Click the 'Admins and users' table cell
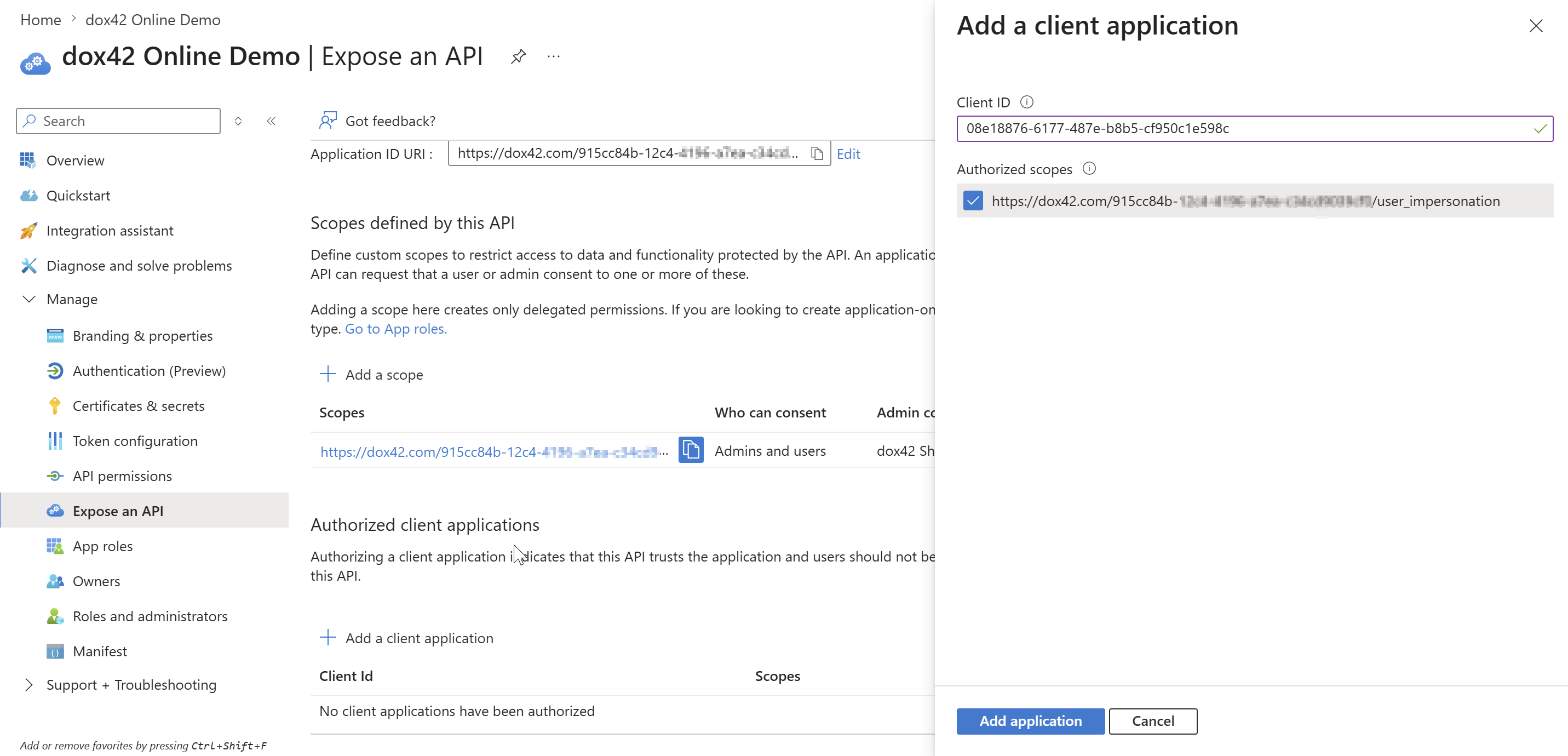1568x756 pixels. point(770,451)
